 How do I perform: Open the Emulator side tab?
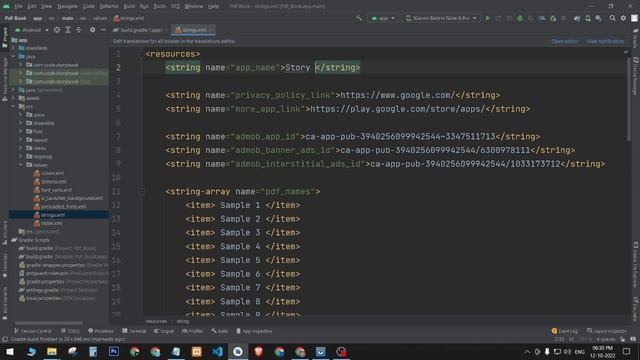tap(636, 309)
